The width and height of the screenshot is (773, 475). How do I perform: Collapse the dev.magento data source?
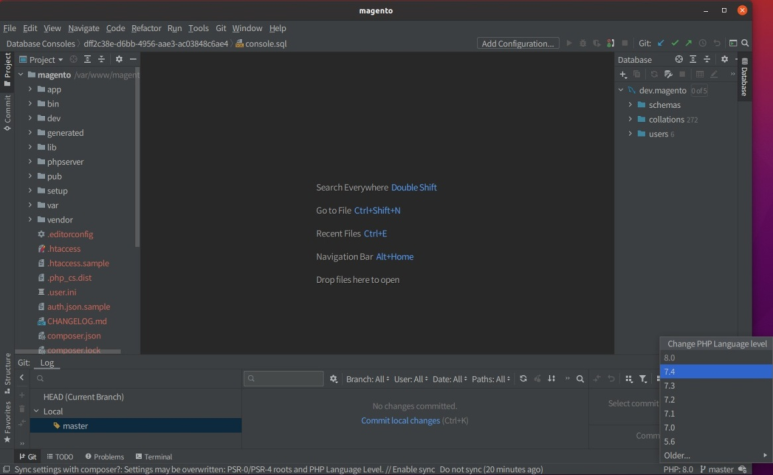coord(621,90)
